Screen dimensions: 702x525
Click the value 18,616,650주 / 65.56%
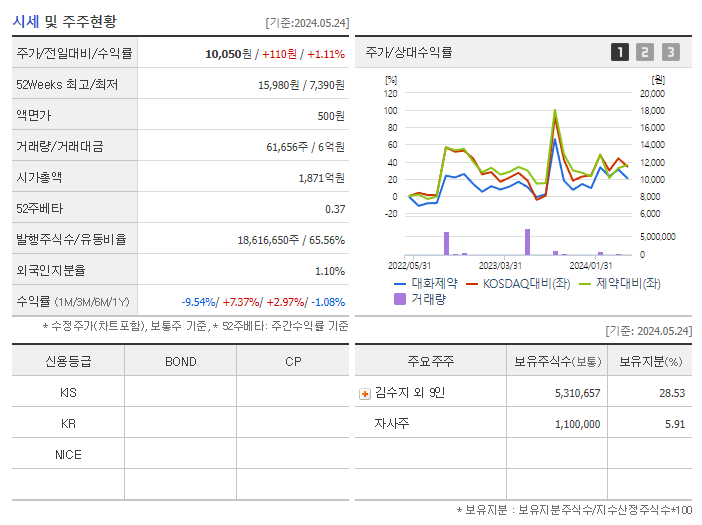click(291, 240)
